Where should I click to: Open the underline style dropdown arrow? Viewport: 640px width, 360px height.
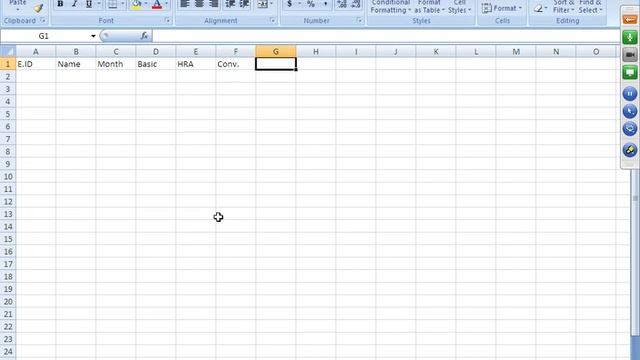[98, 4]
